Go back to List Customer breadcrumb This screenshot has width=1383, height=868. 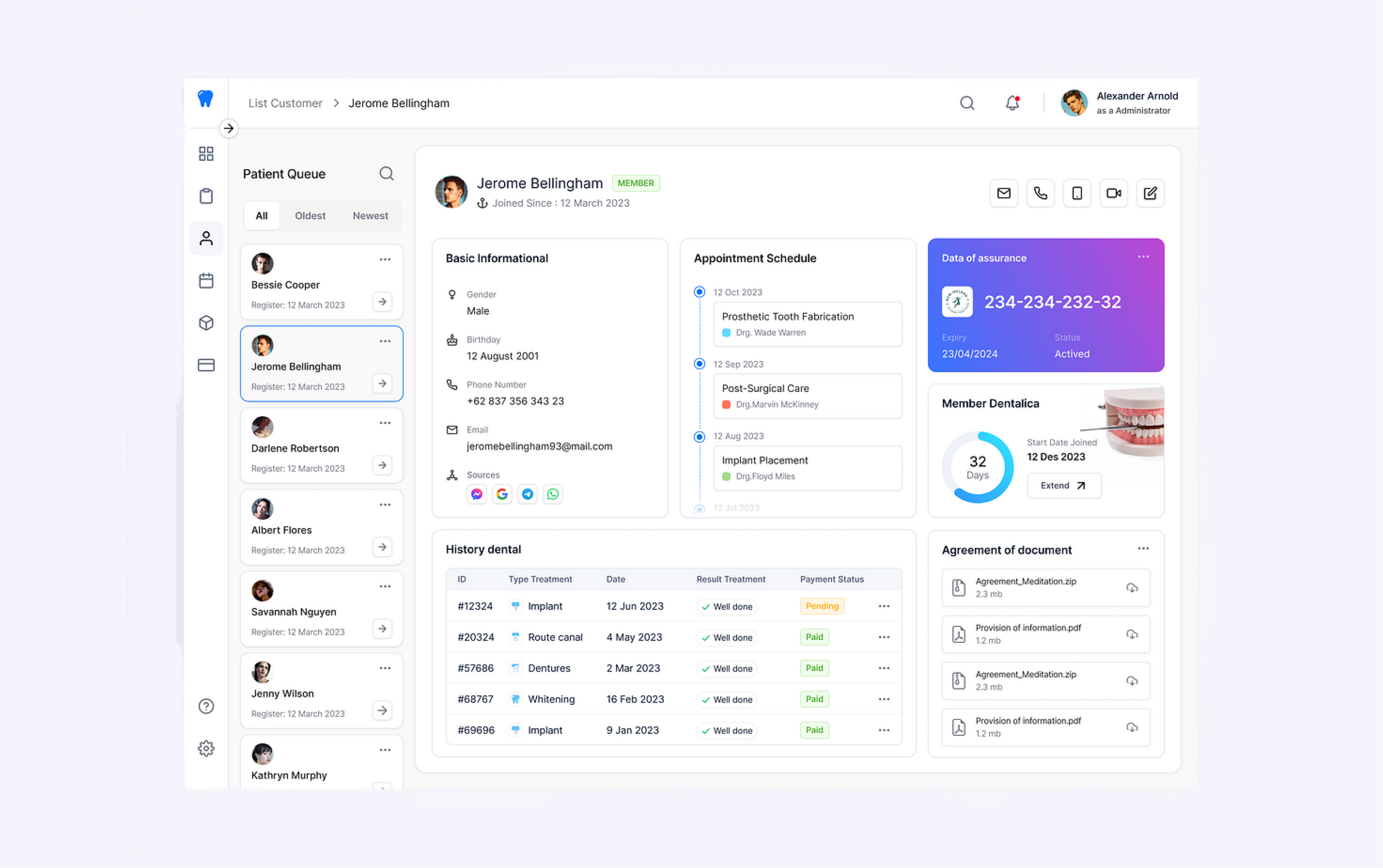pos(285,103)
